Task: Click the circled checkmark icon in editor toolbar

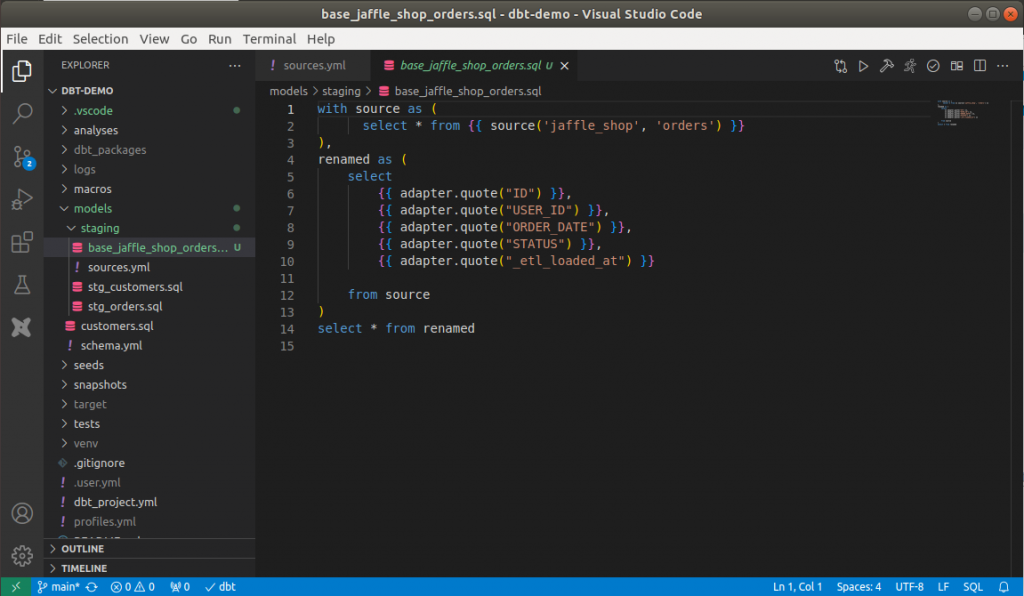Action: click(x=933, y=66)
